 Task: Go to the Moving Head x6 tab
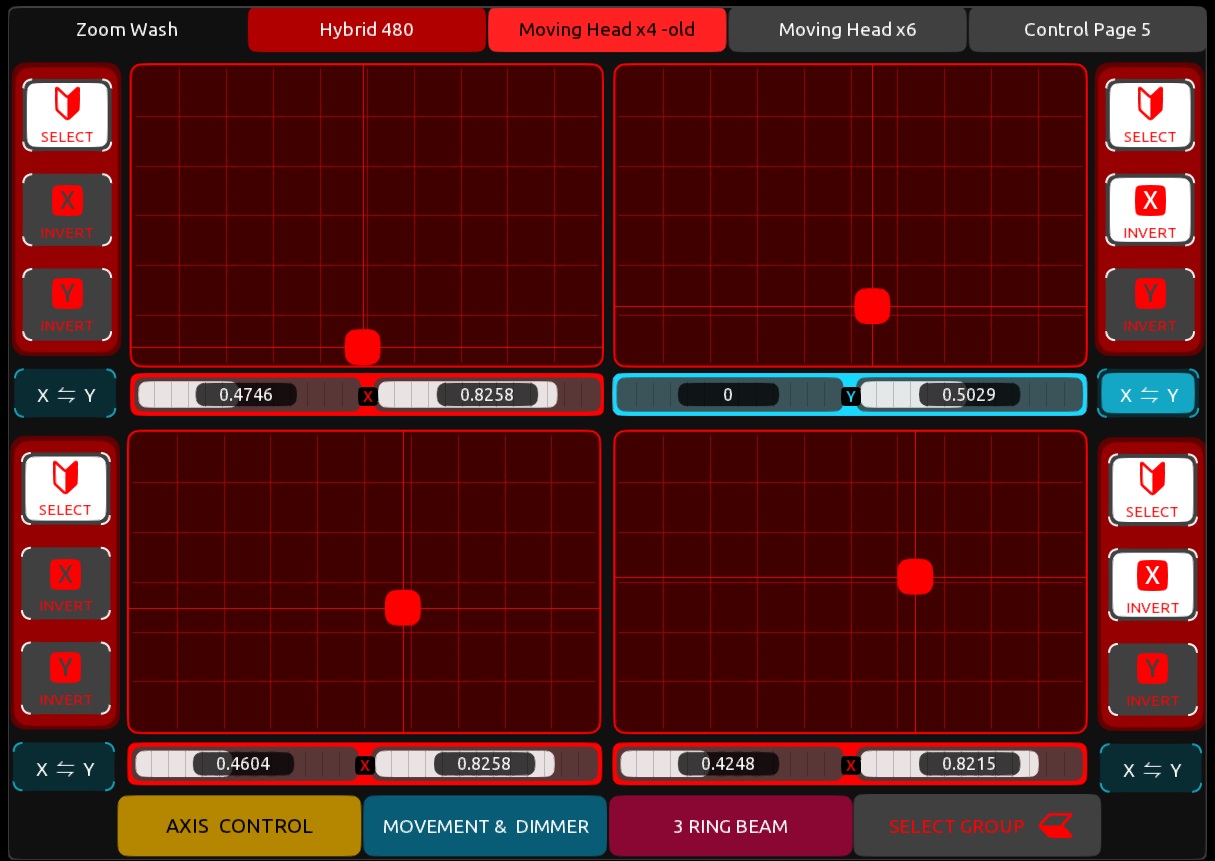point(847,30)
